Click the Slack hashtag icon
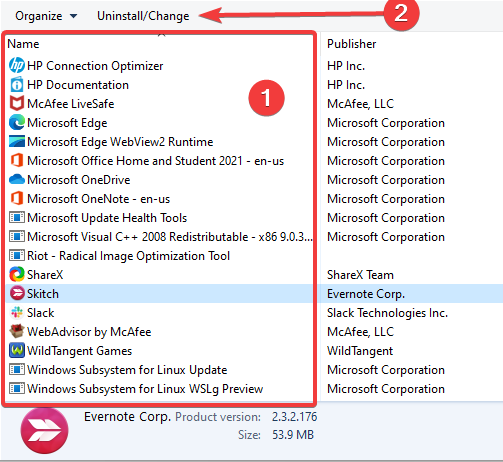Image resolution: width=503 pixels, height=462 pixels. [17, 313]
